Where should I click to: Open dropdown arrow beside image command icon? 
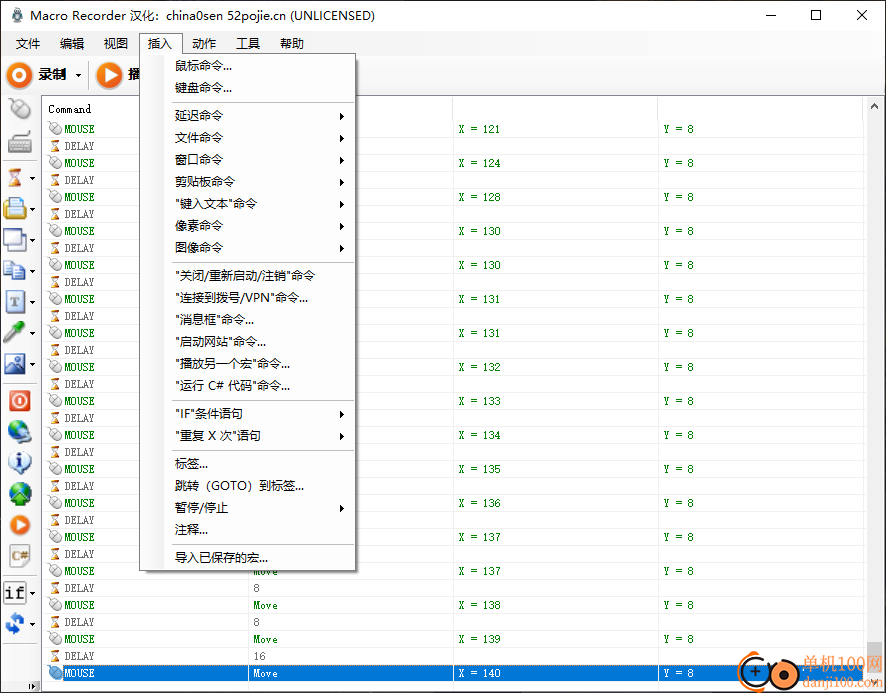32,365
